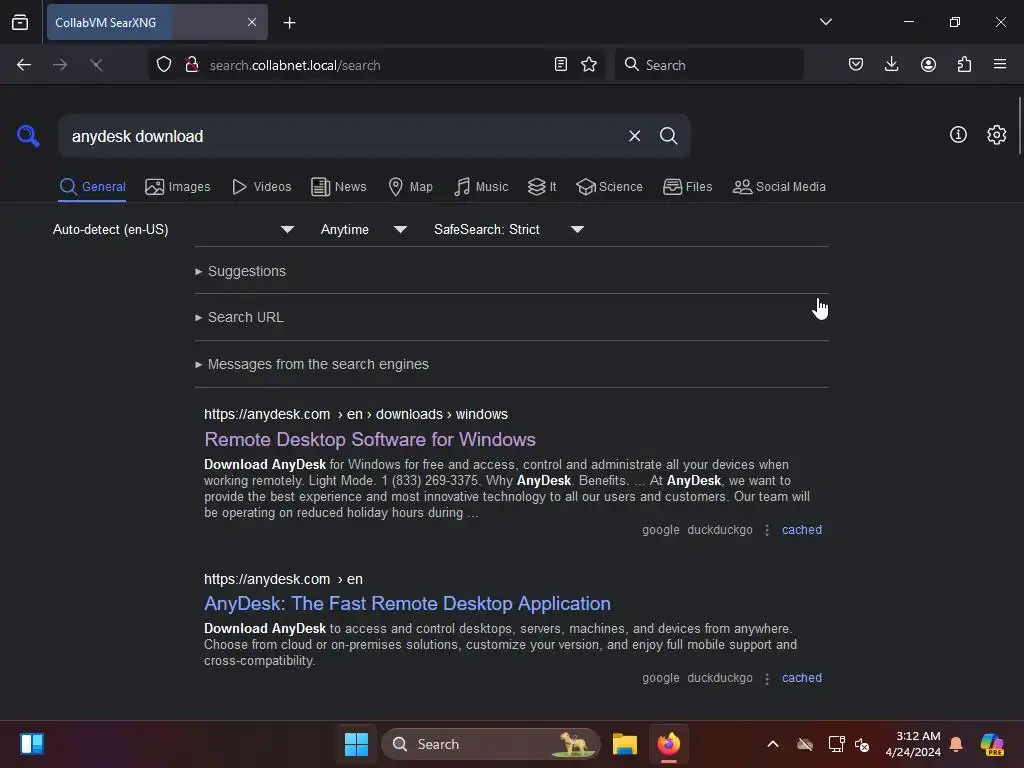The height and width of the screenshot is (768, 1024).
Task: Clear the anydesk download query
Action: pos(634,136)
